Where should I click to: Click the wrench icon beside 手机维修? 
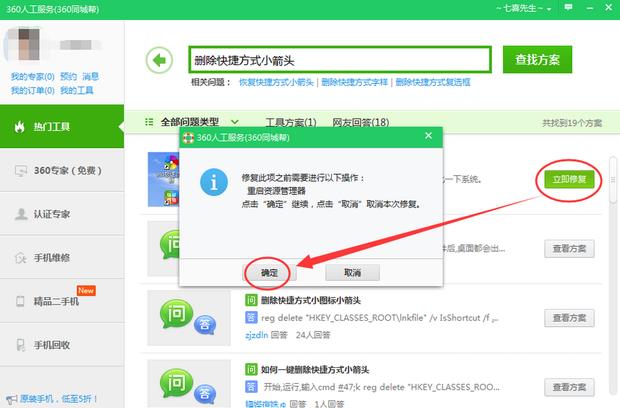tap(20, 258)
